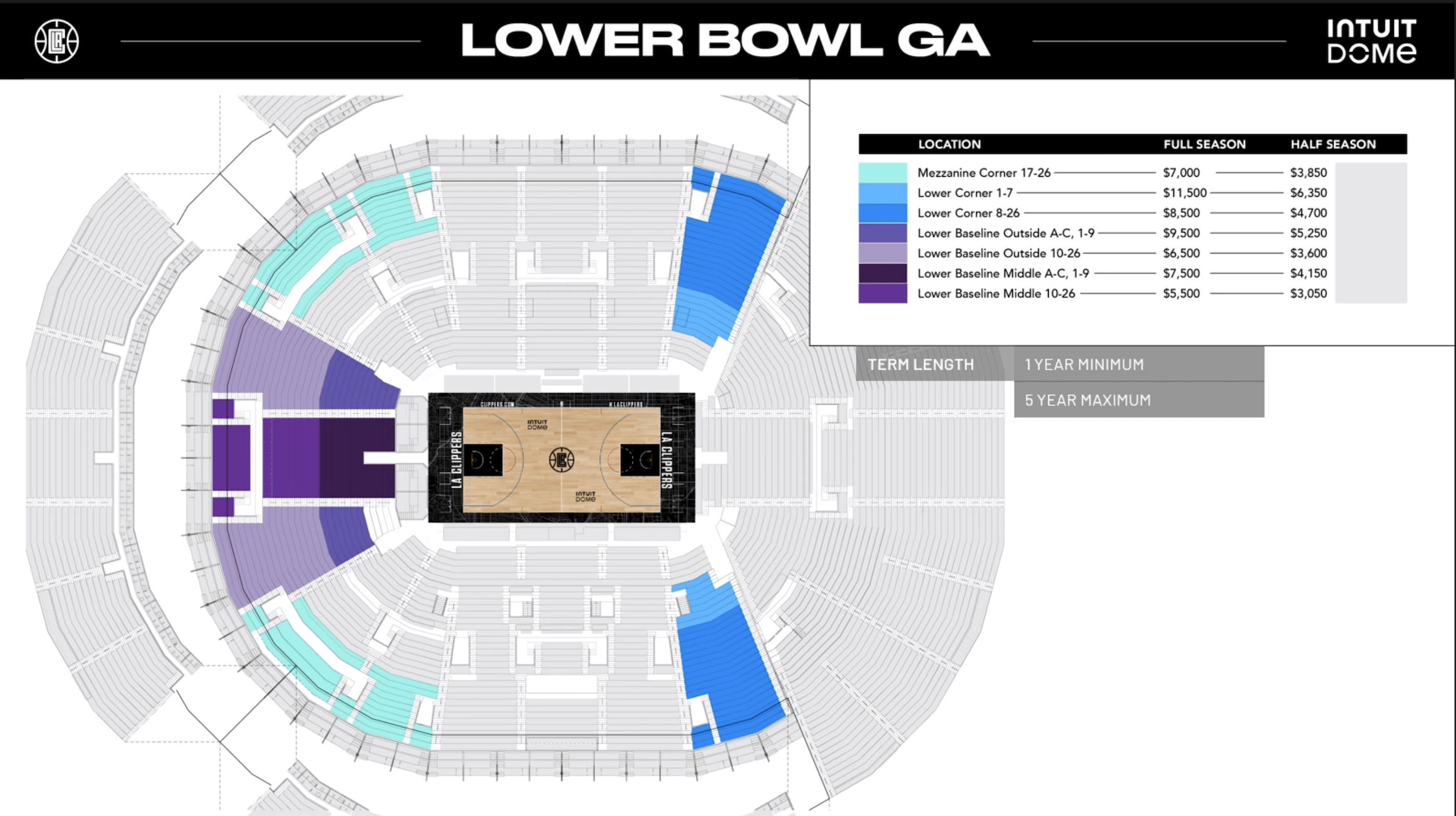
Task: Click the Lower Baseline Middle A-C dark swatch
Action: point(882,273)
